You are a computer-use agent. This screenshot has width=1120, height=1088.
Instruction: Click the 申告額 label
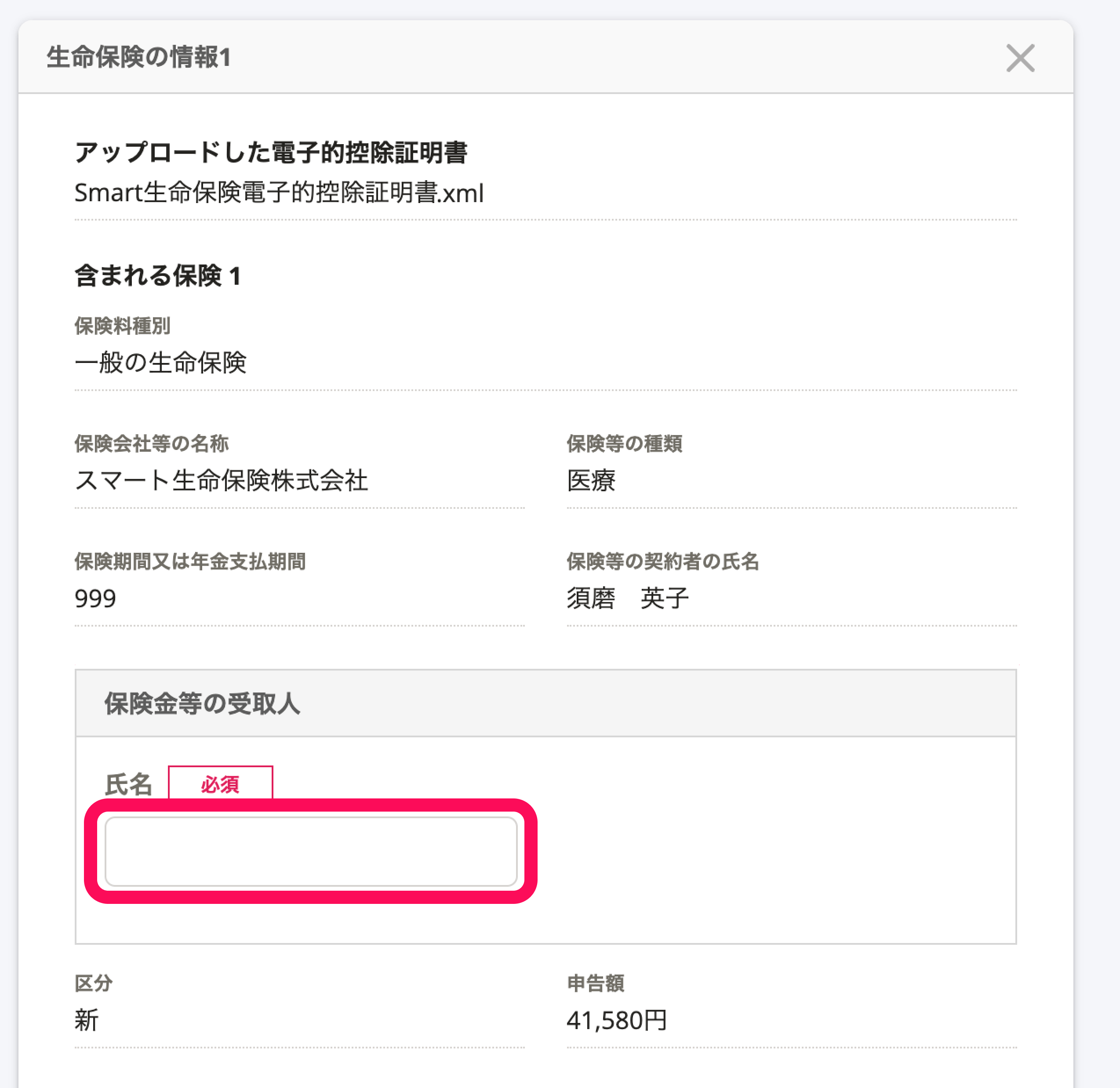click(596, 983)
